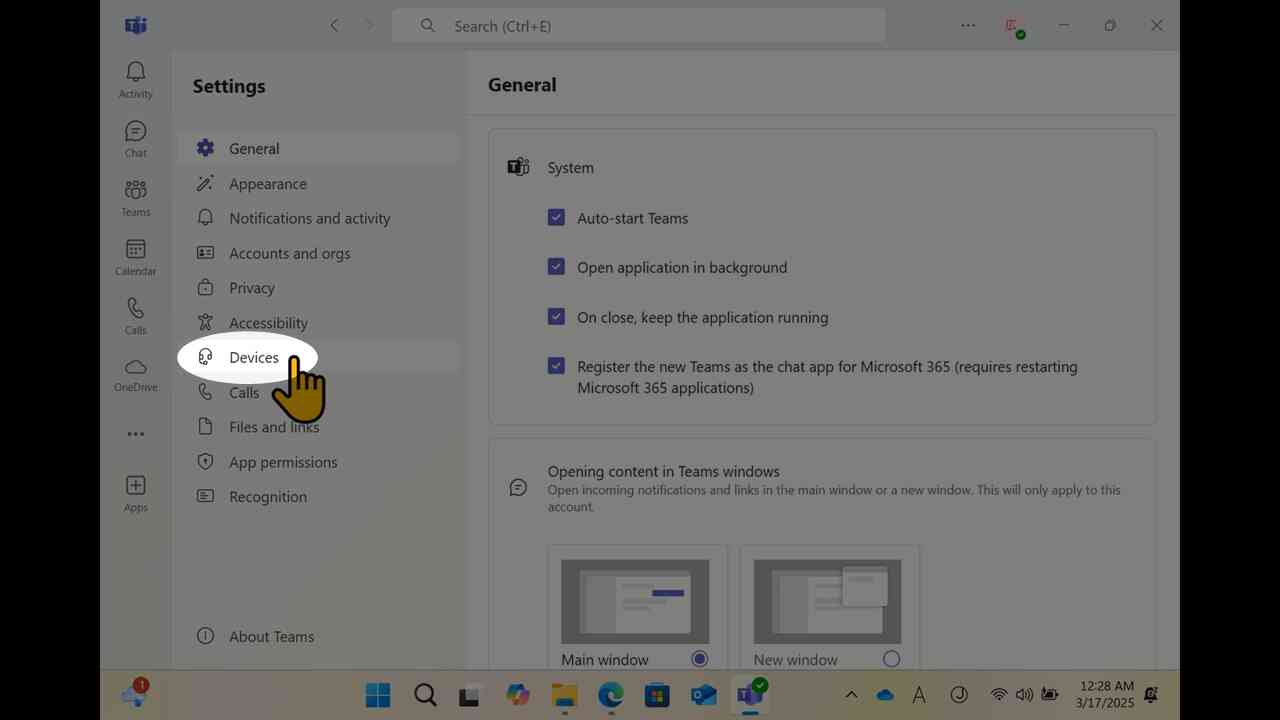Open Wi-Fi network tray icon
The image size is (1280, 720).
(x=998, y=695)
